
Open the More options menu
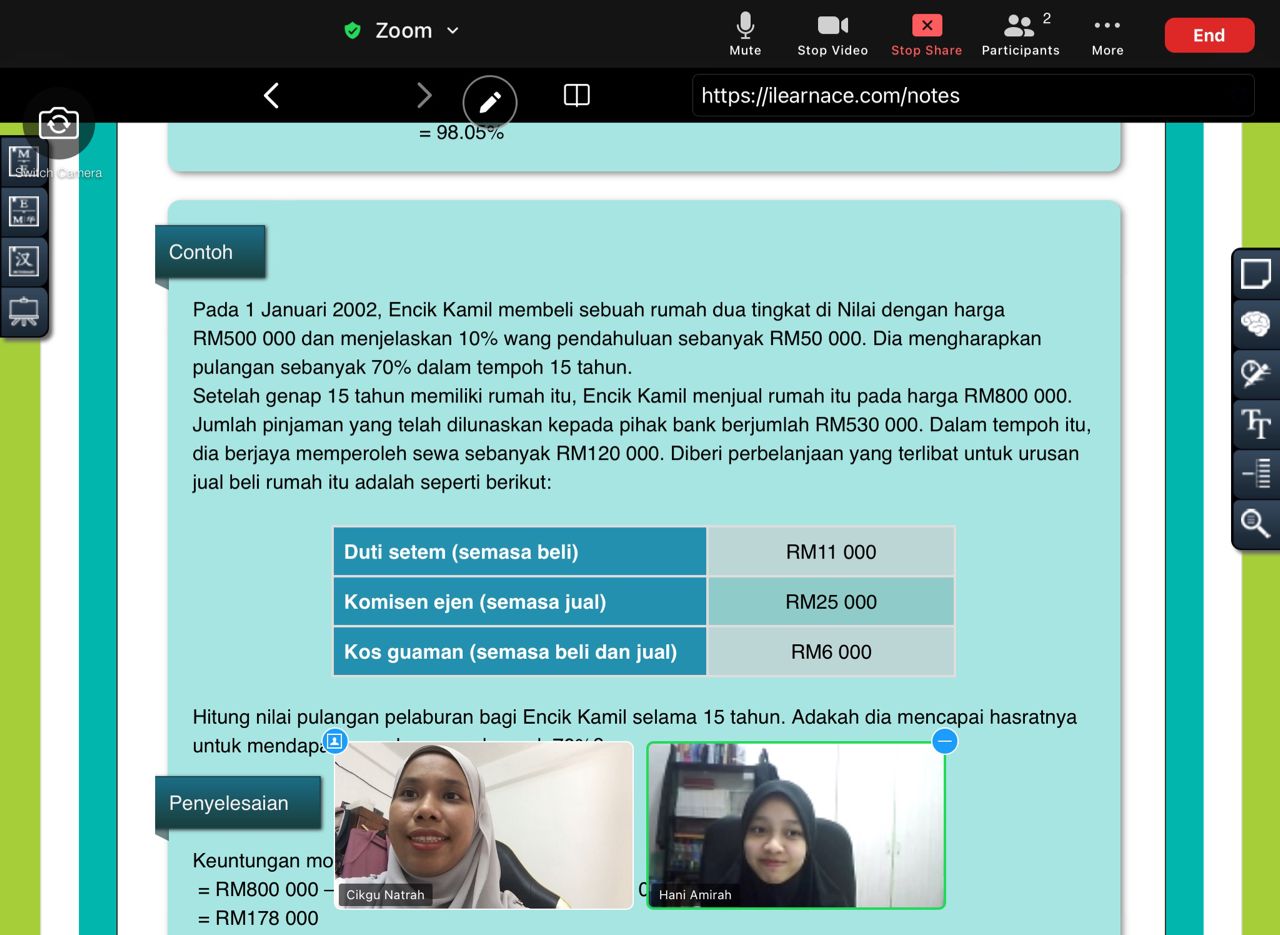click(x=1107, y=33)
